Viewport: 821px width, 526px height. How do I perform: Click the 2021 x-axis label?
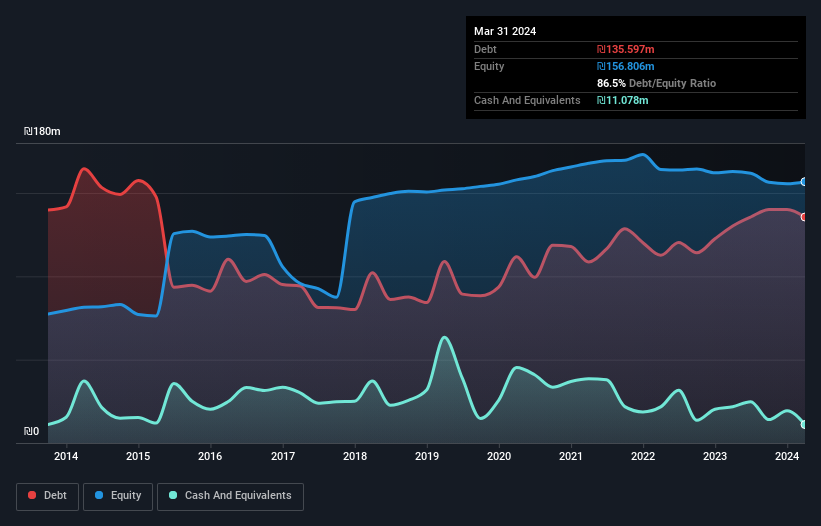571,456
